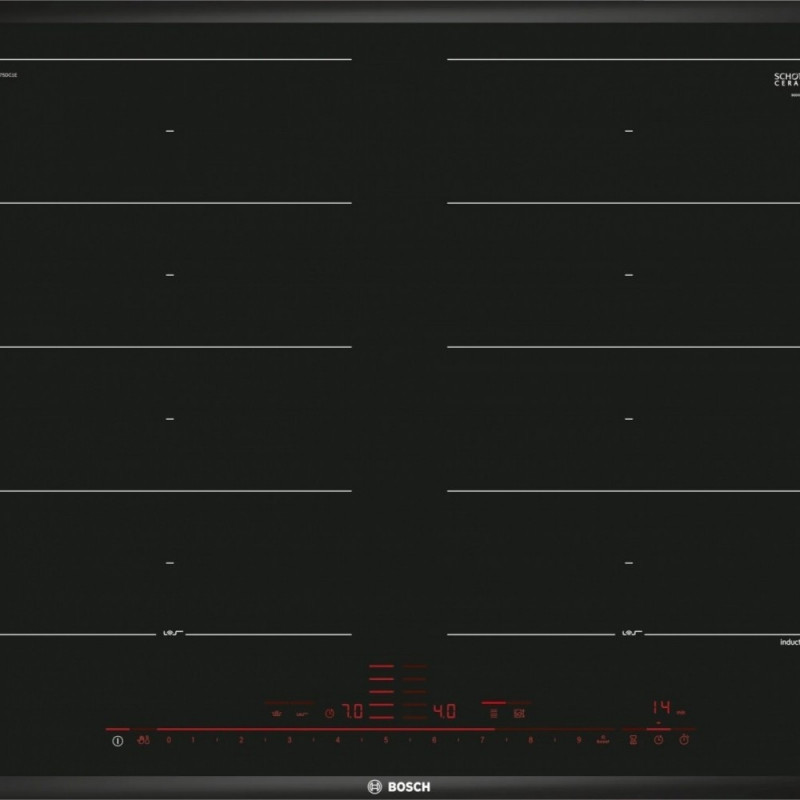This screenshot has height=800, width=800.
Task: Tap the boost function symbol after 9
Action: tap(604, 740)
